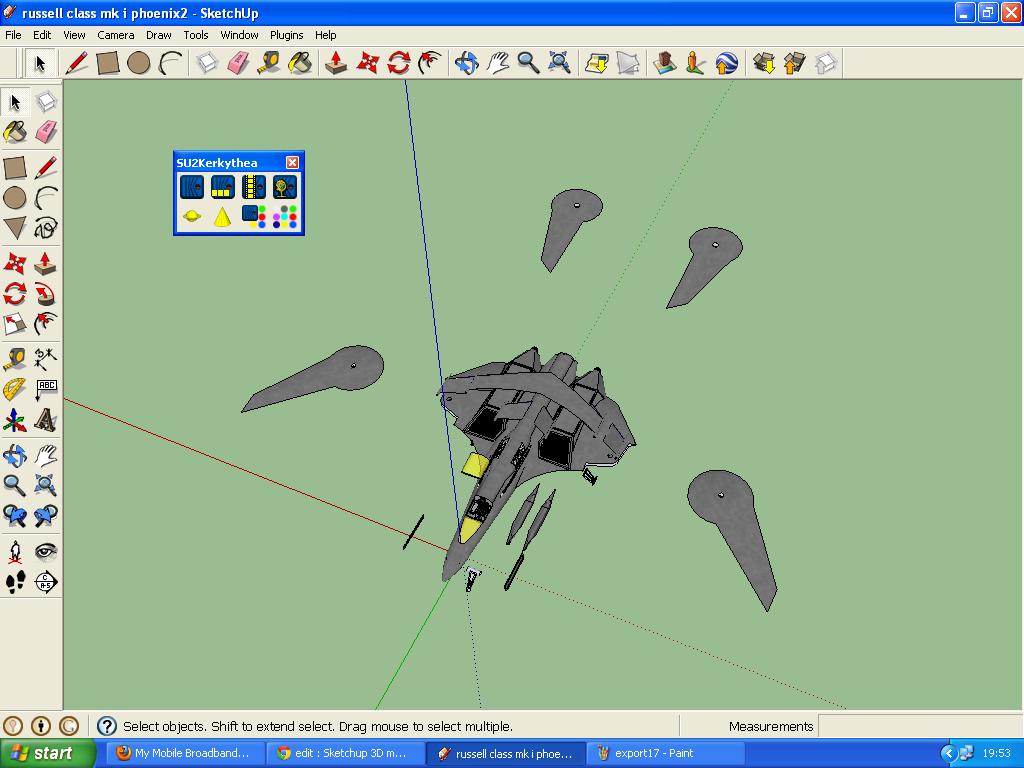The width and height of the screenshot is (1024, 768).
Task: Open the Window menu
Action: tap(239, 35)
